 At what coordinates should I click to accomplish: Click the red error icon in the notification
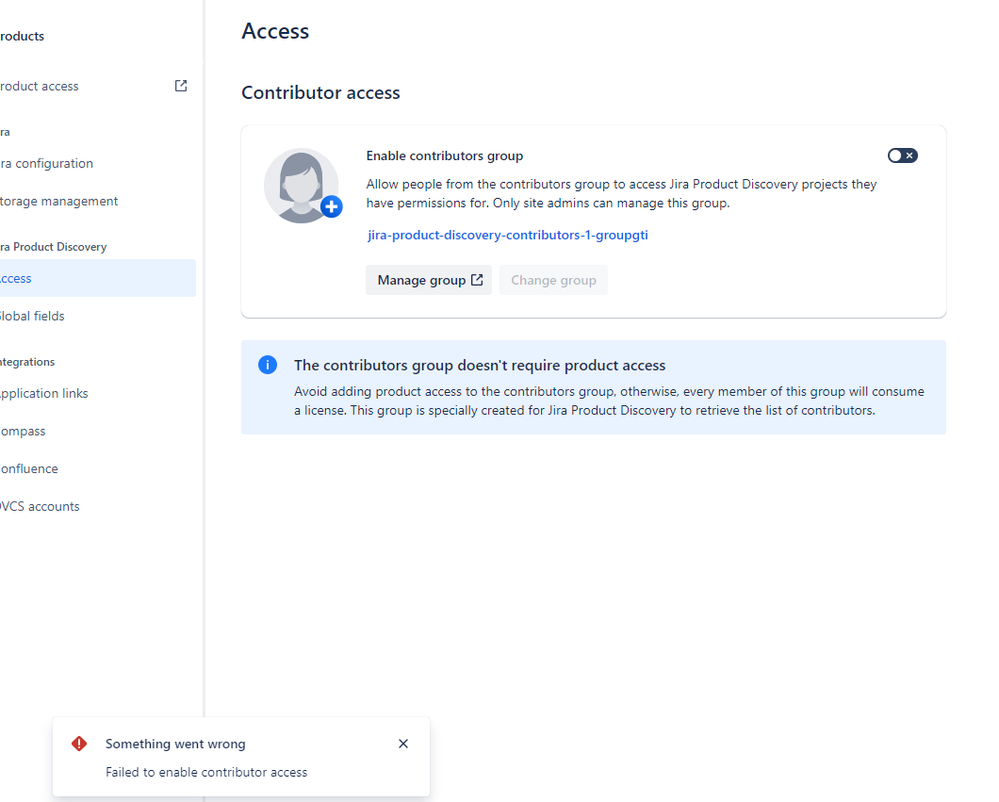pyautogui.click(x=79, y=743)
